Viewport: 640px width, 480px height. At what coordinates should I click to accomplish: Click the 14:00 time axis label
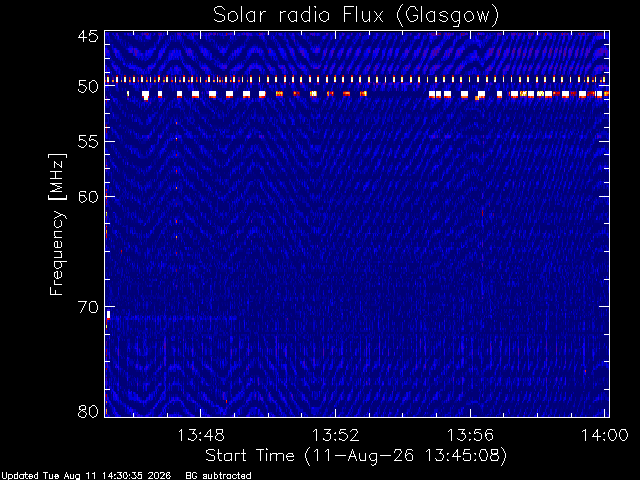pyautogui.click(x=605, y=435)
